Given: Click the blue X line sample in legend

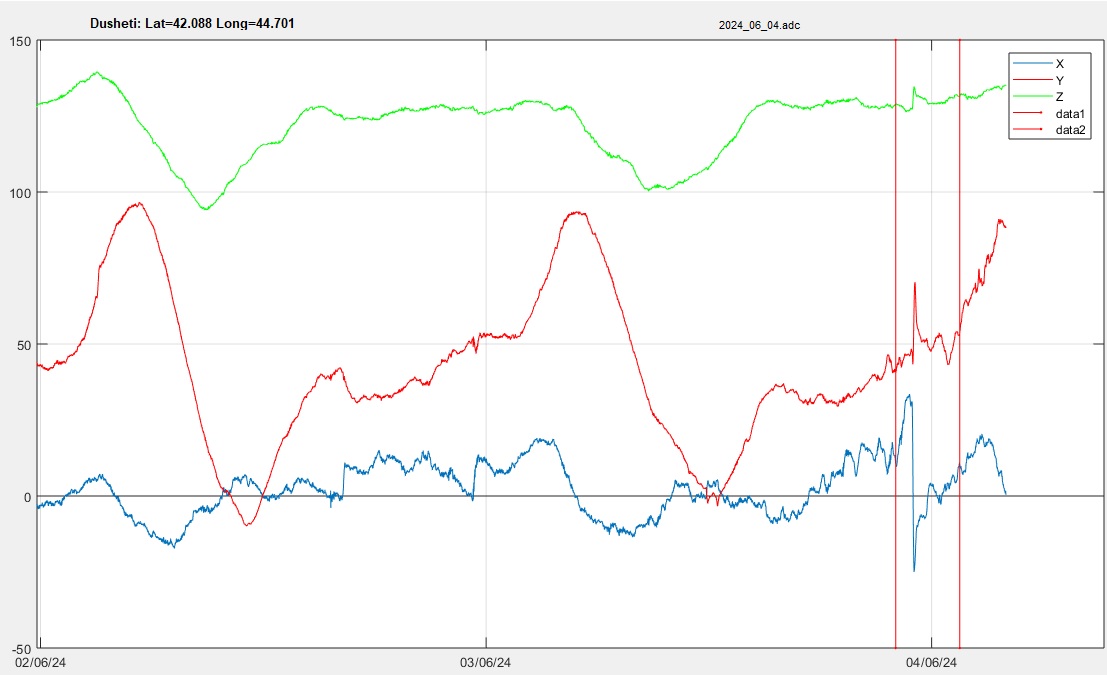Looking at the screenshot, I should tap(1033, 63).
